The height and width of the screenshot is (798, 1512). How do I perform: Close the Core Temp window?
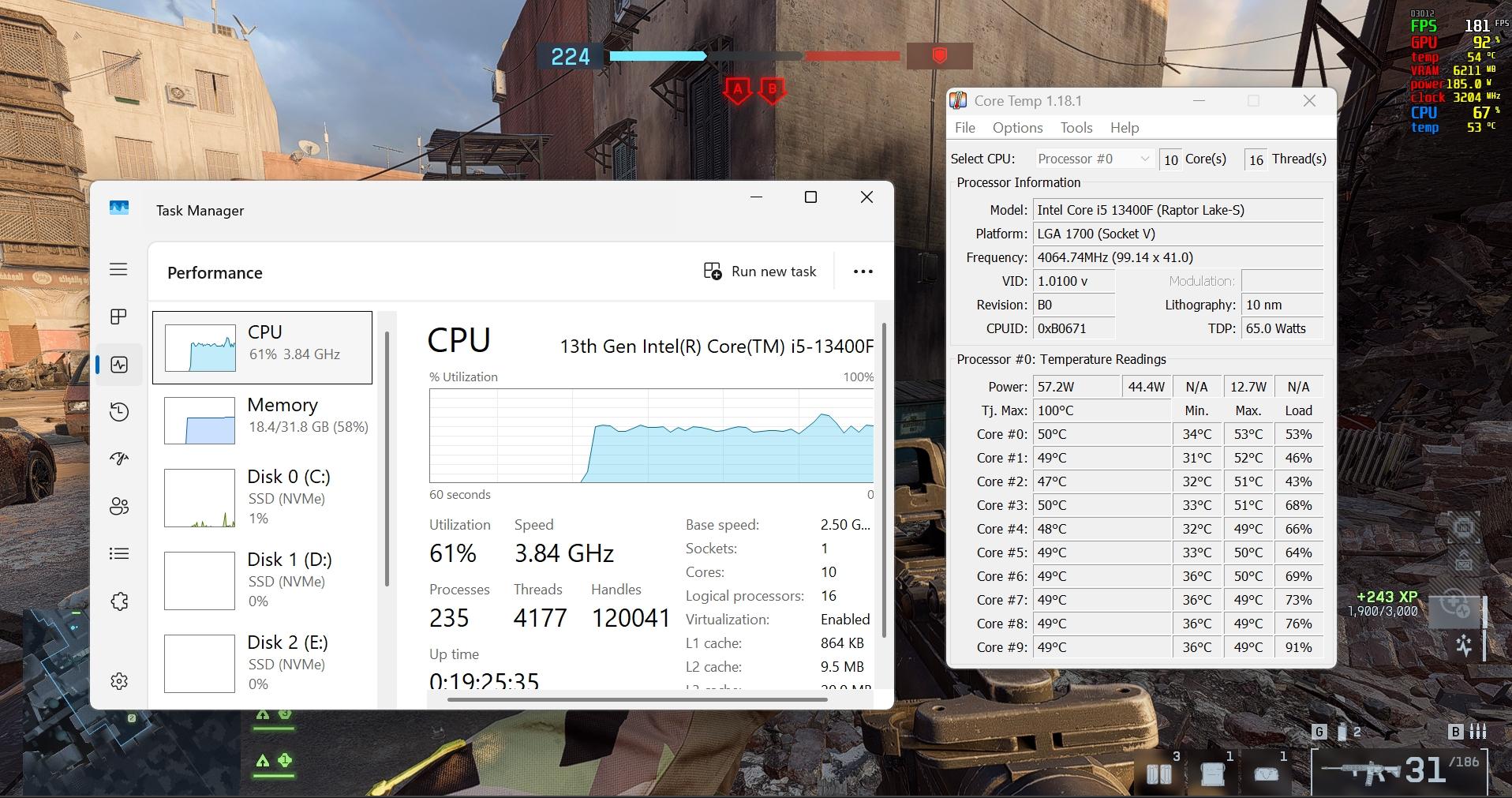click(1309, 101)
